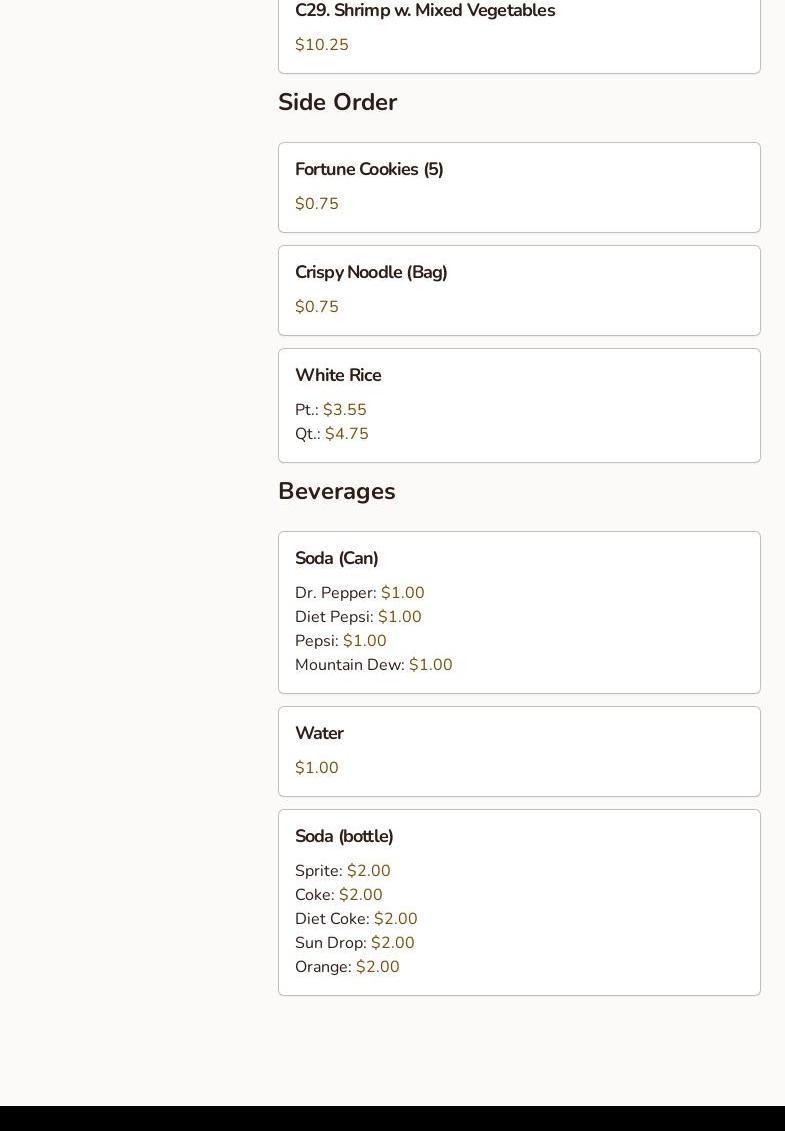Open the Soda (Can) item title

pyautogui.click(x=336, y=559)
